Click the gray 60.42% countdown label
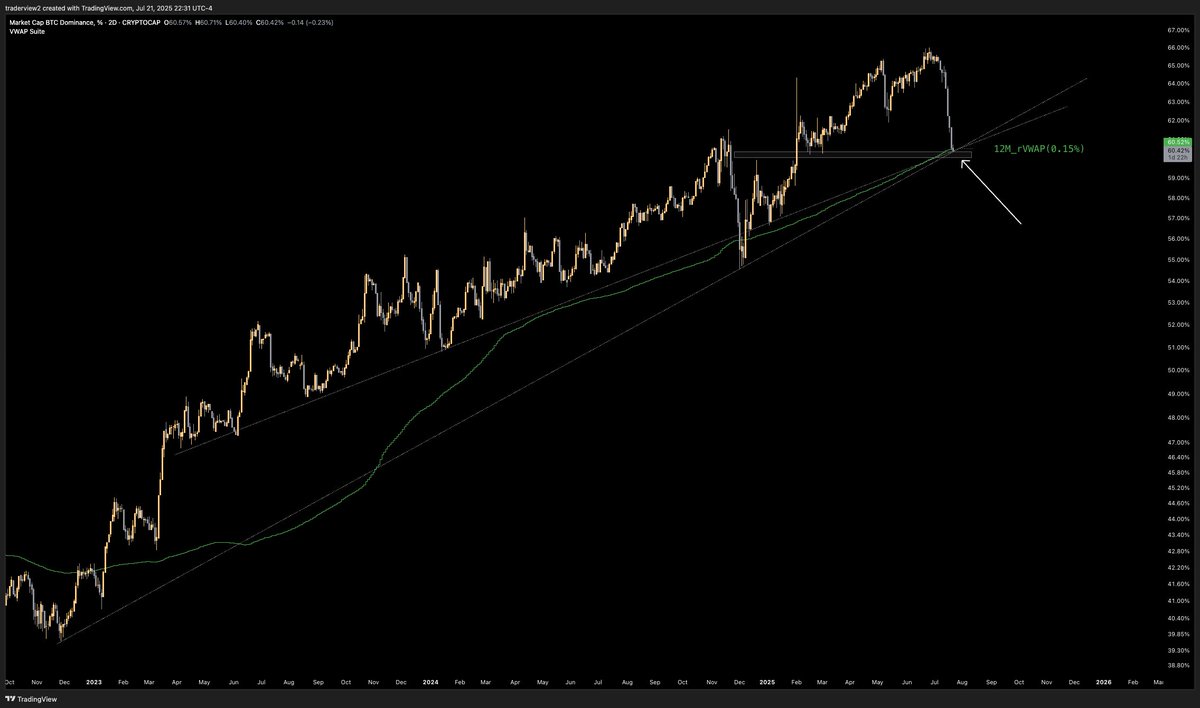Image resolution: width=1200 pixels, height=708 pixels. point(1177,150)
